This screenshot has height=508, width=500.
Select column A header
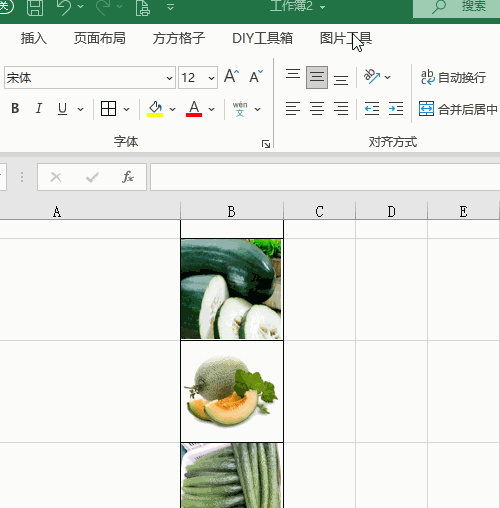pyautogui.click(x=90, y=211)
